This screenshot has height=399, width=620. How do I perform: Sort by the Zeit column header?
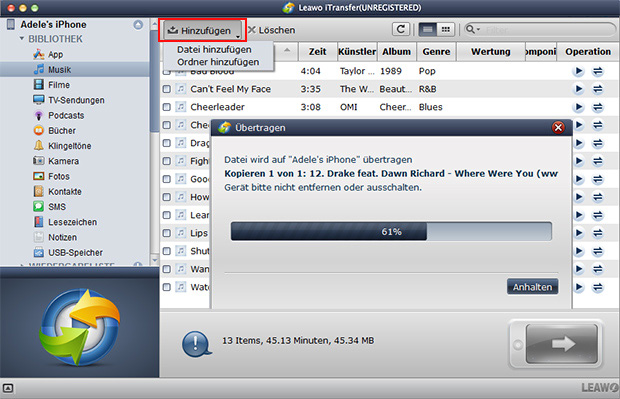tap(318, 51)
